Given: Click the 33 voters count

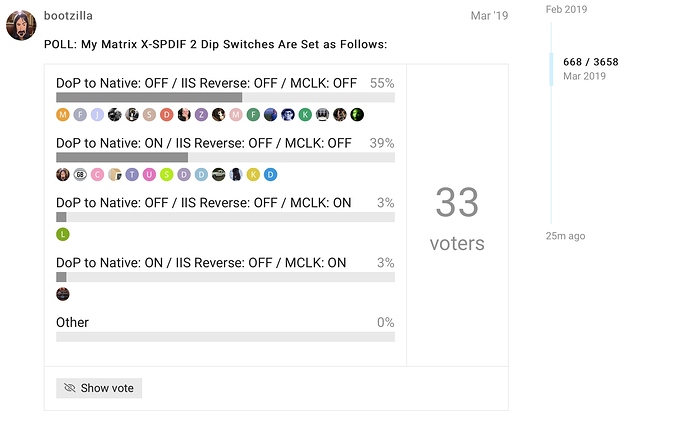Looking at the screenshot, I should [457, 218].
